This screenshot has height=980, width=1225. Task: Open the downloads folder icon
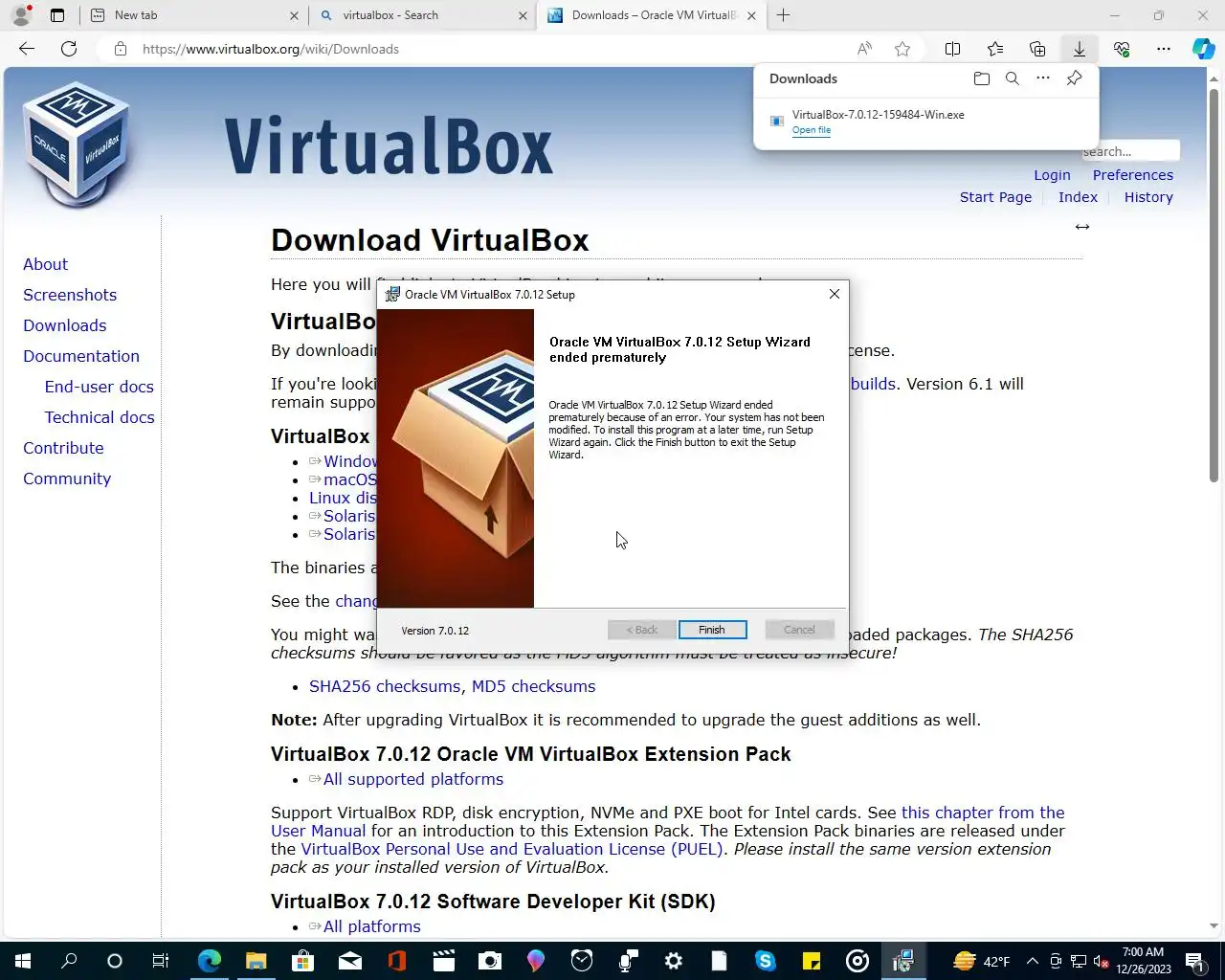coord(981,78)
